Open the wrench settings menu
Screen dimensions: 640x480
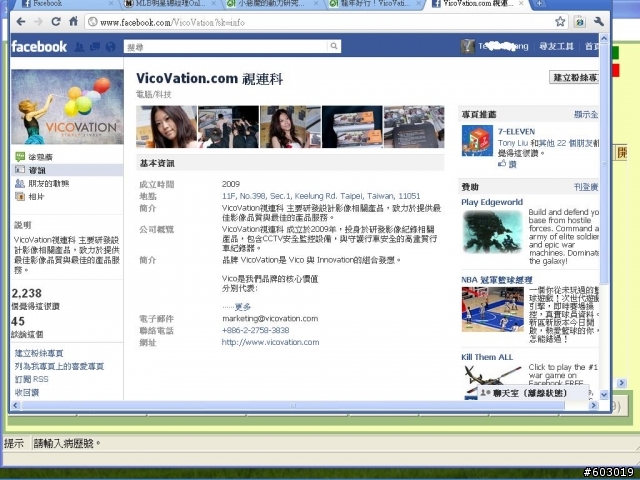(599, 22)
